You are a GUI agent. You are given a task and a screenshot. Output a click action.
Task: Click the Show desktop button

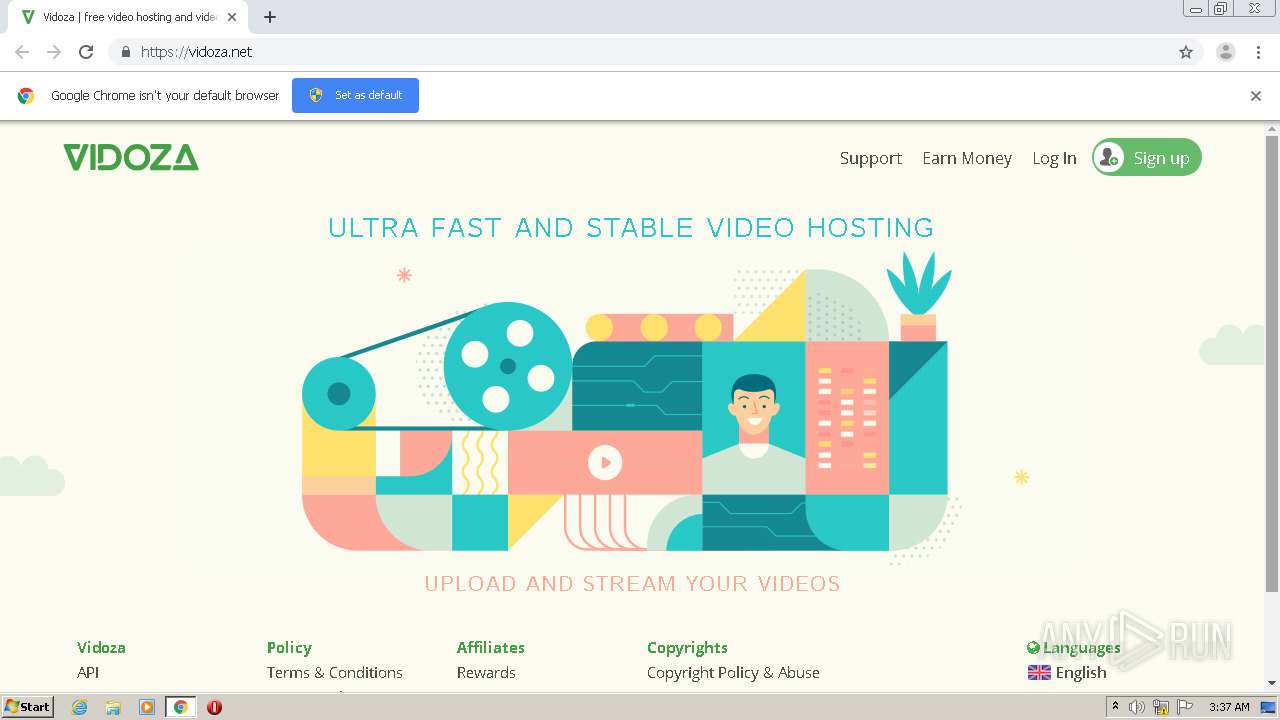1269,707
